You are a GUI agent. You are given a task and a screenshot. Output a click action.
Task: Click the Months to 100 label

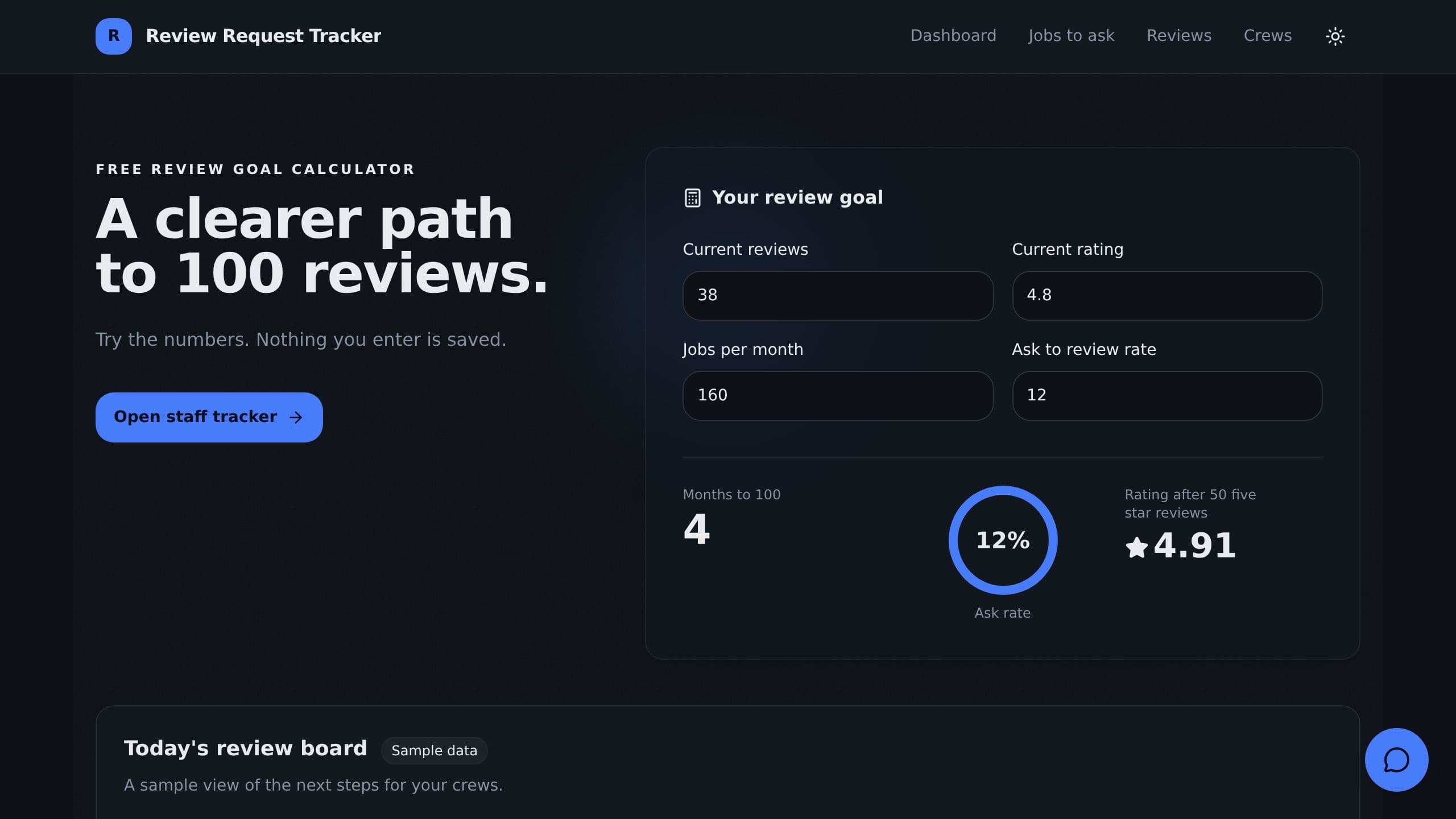tap(731, 495)
